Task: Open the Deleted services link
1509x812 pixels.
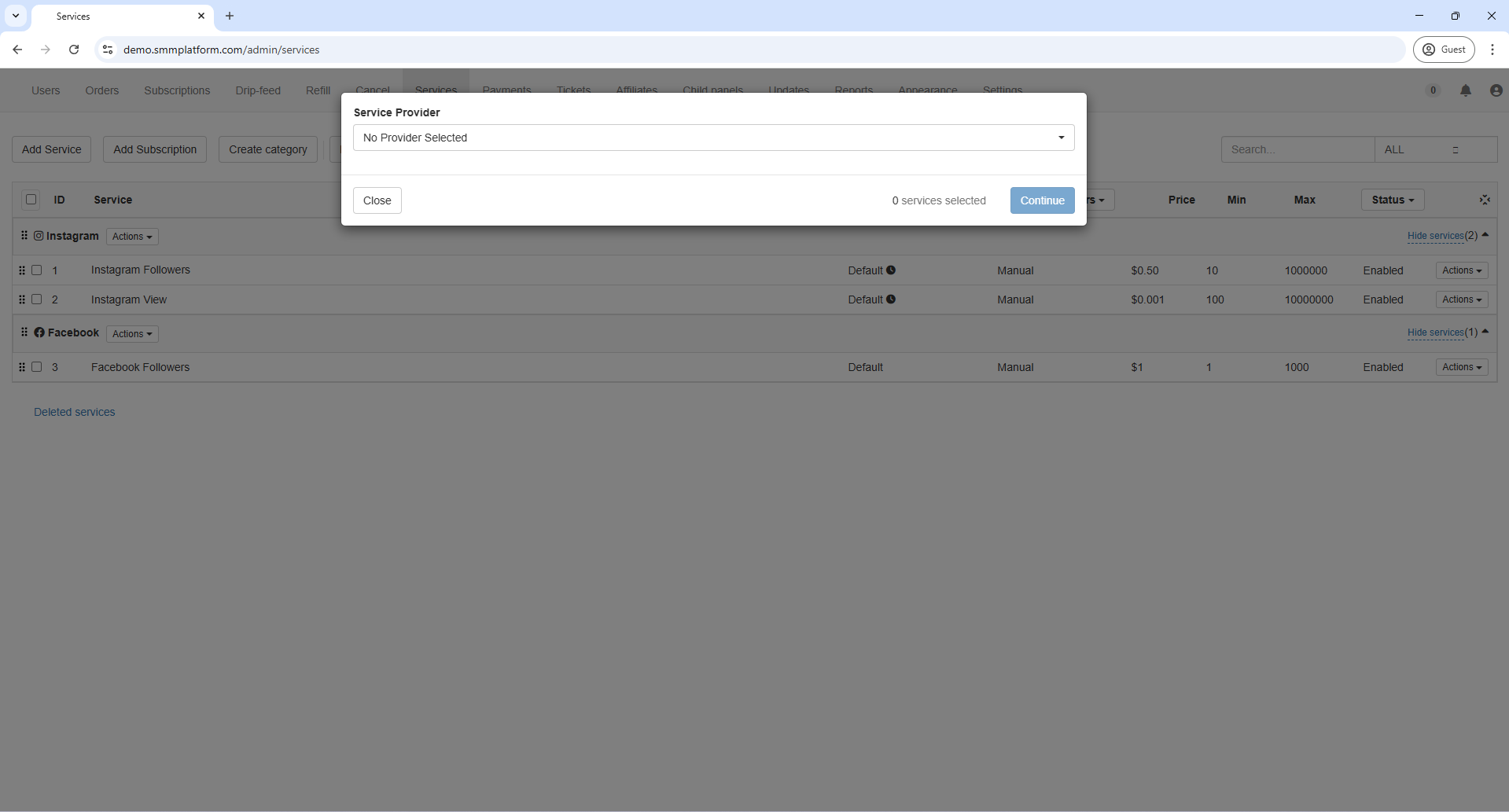Action: point(75,412)
